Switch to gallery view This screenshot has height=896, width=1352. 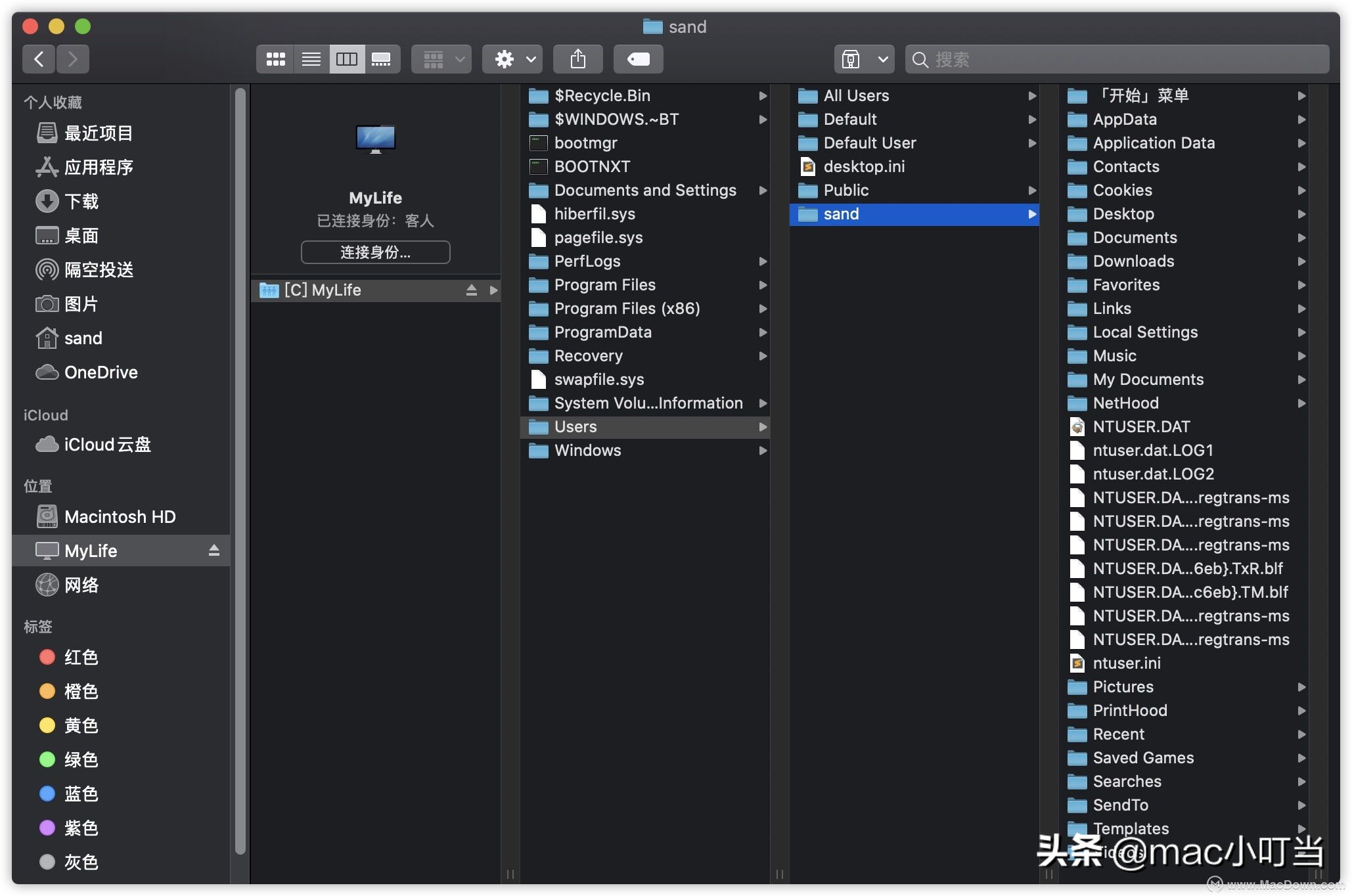pyautogui.click(x=382, y=60)
